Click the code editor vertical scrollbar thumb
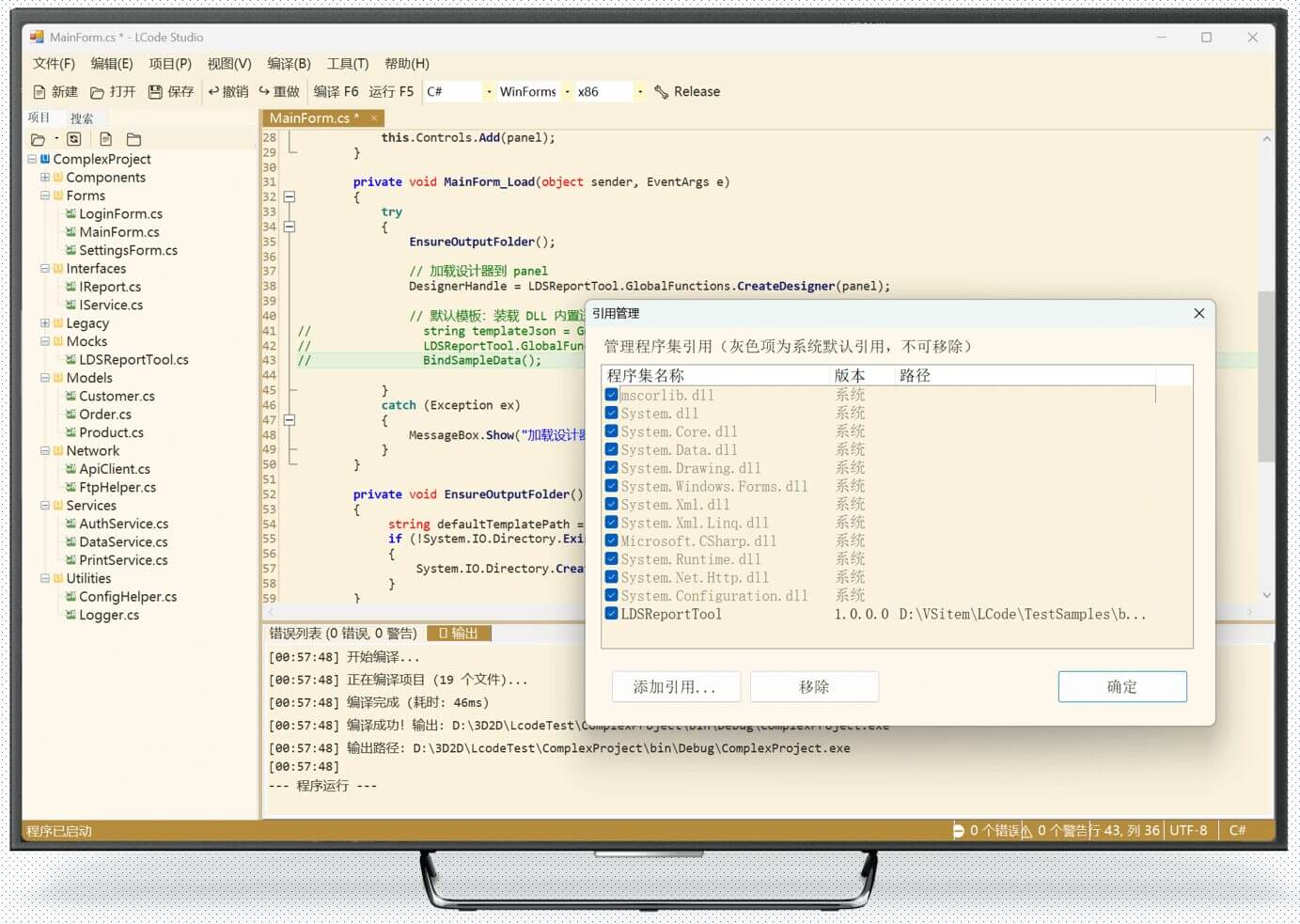Viewport: 1300px width, 924px height. 1266,376
